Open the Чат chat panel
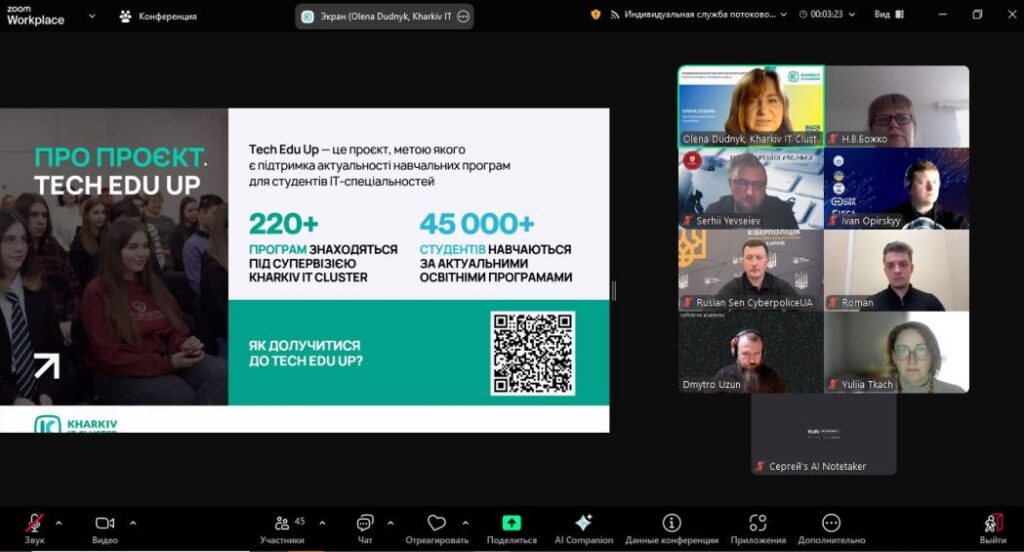The height and width of the screenshot is (552, 1024). point(364,528)
